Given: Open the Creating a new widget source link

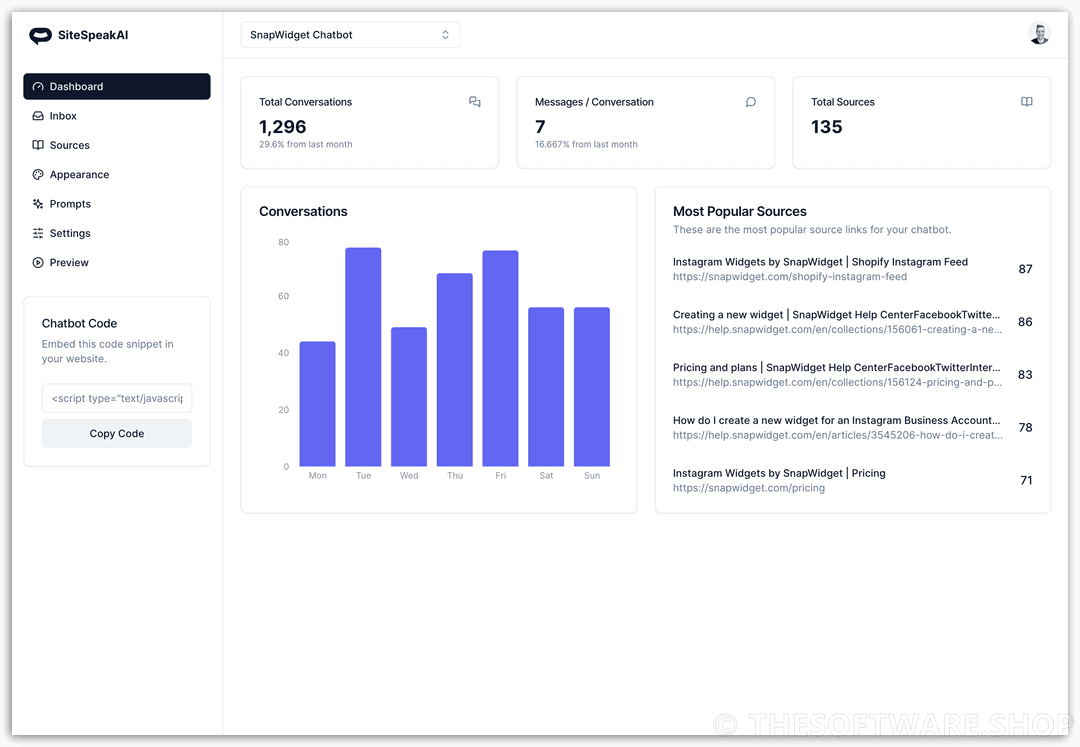Looking at the screenshot, I should pyautogui.click(x=837, y=330).
